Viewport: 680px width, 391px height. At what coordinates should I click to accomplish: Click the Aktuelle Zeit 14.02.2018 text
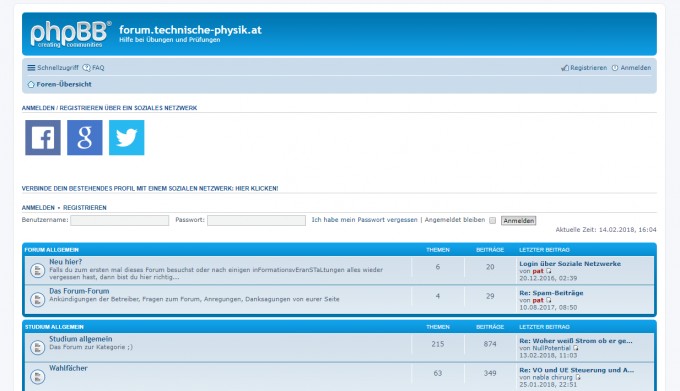click(x=606, y=230)
